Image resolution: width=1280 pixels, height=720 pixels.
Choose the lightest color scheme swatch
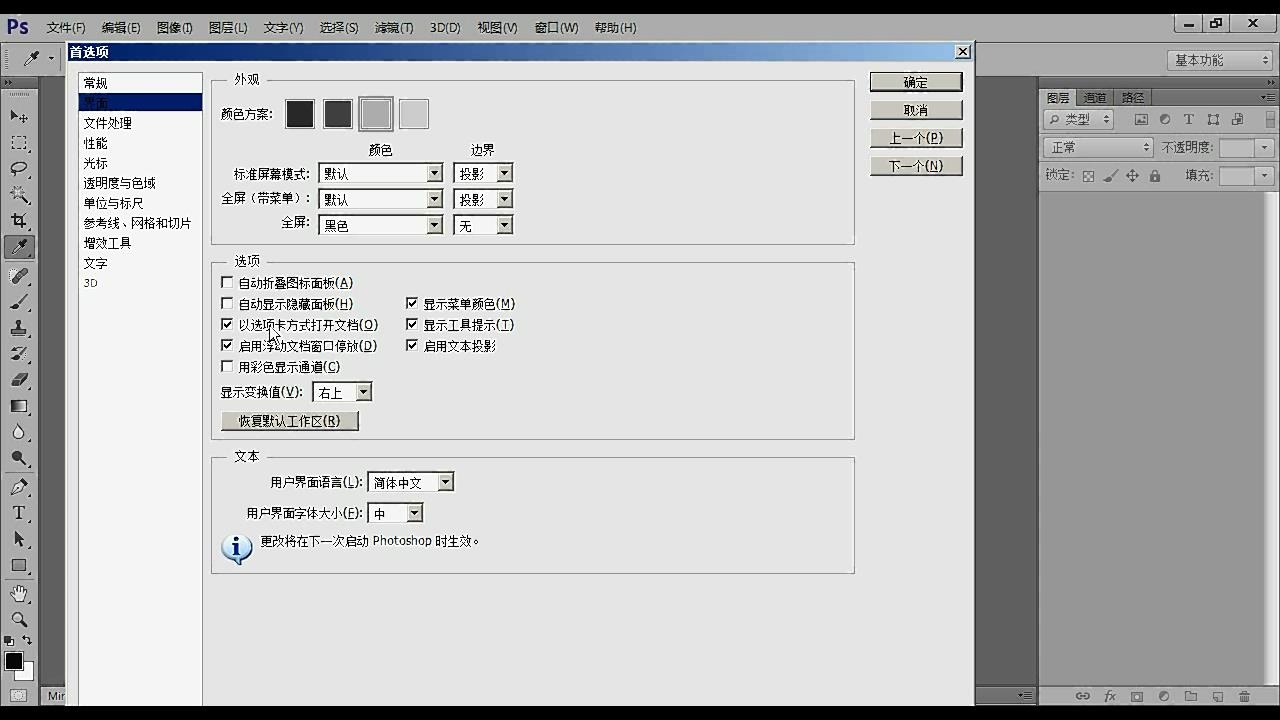[414, 114]
